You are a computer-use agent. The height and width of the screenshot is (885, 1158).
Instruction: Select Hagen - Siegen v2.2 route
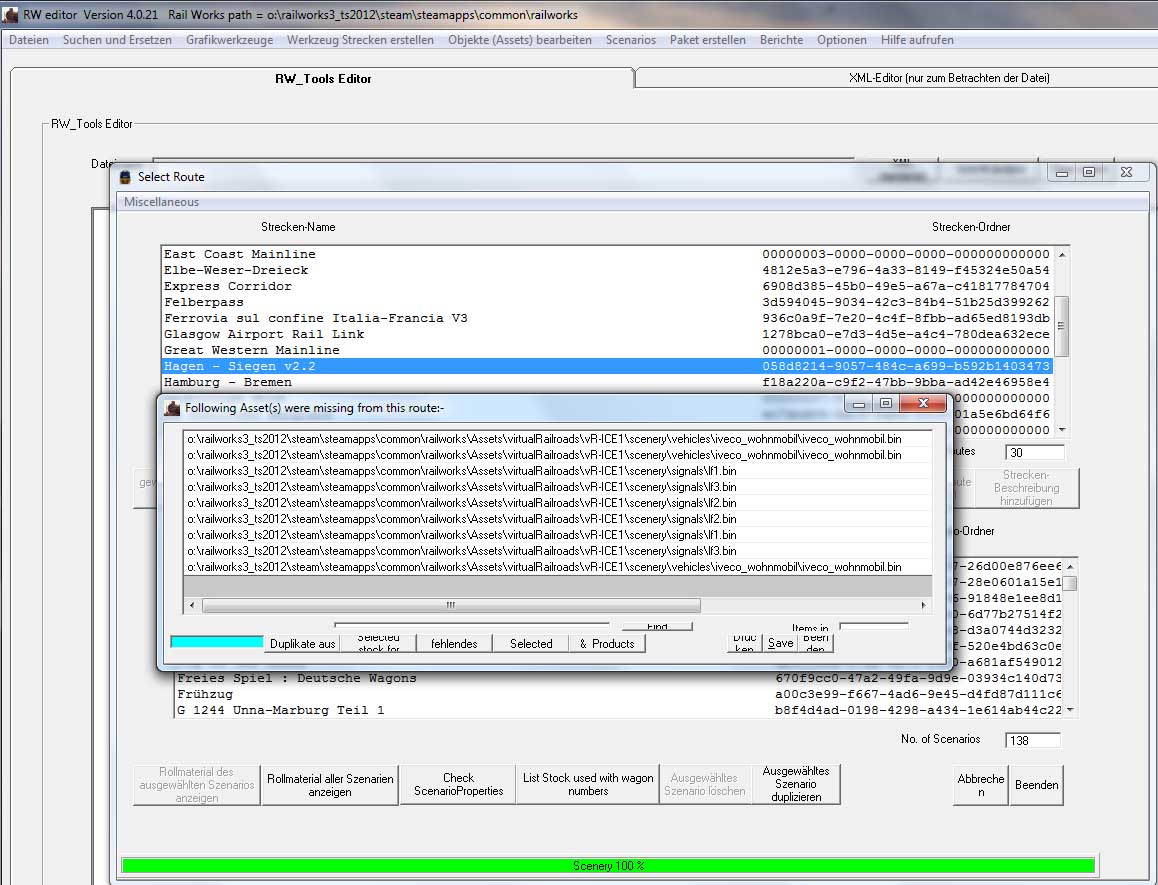(606, 366)
